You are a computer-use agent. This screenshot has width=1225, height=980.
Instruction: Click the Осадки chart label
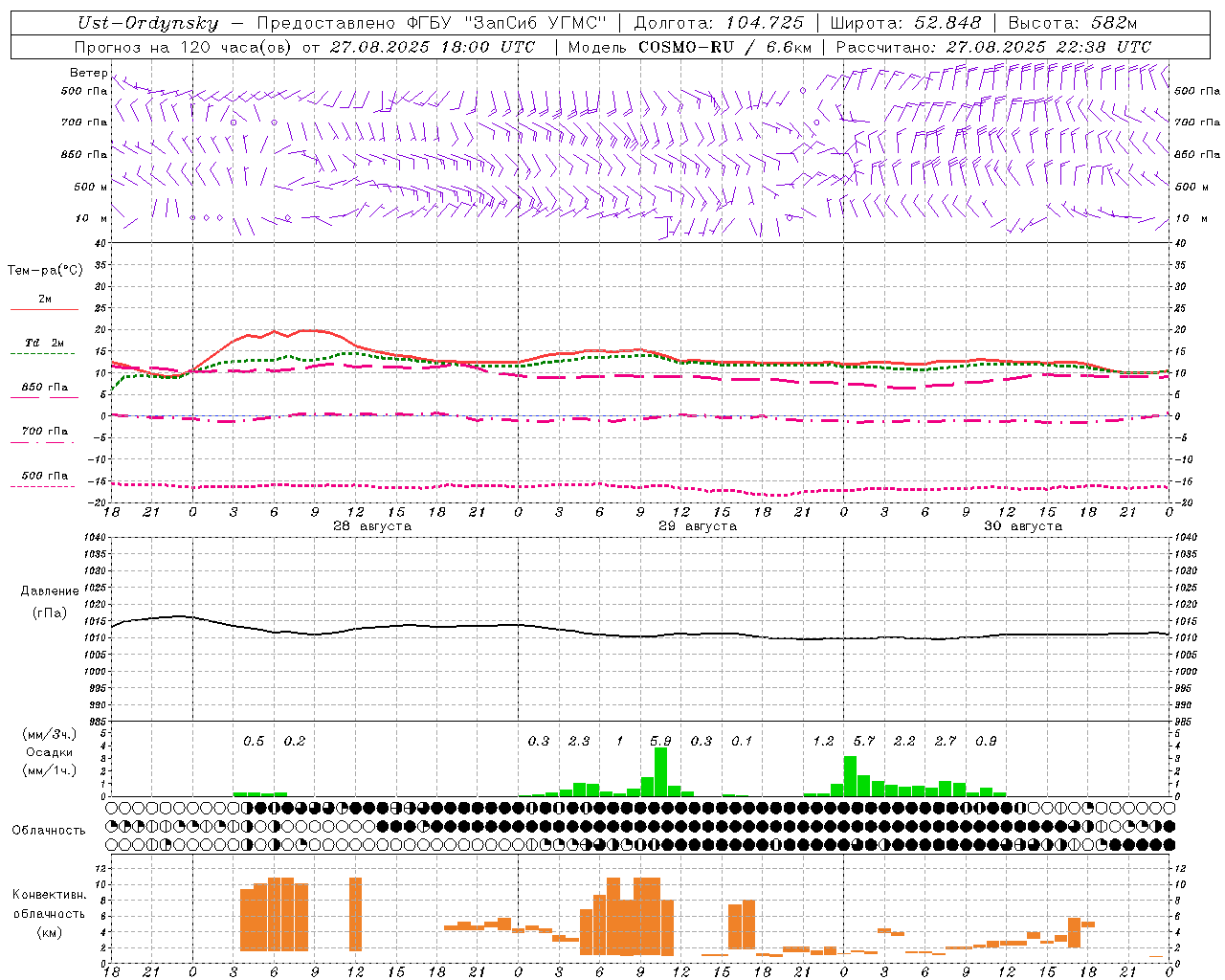49,752
